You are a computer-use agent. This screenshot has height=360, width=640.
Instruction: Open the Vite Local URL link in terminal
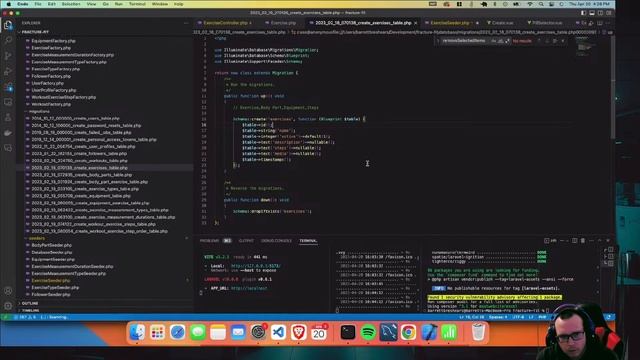point(256,266)
